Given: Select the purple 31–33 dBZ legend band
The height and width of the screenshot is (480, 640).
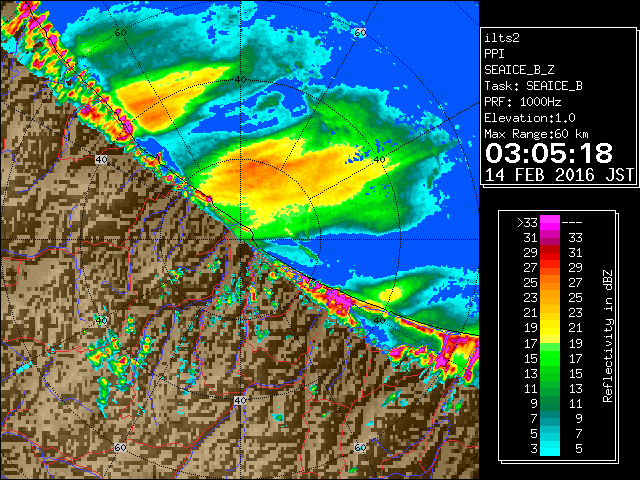Looking at the screenshot, I should click(x=550, y=238).
